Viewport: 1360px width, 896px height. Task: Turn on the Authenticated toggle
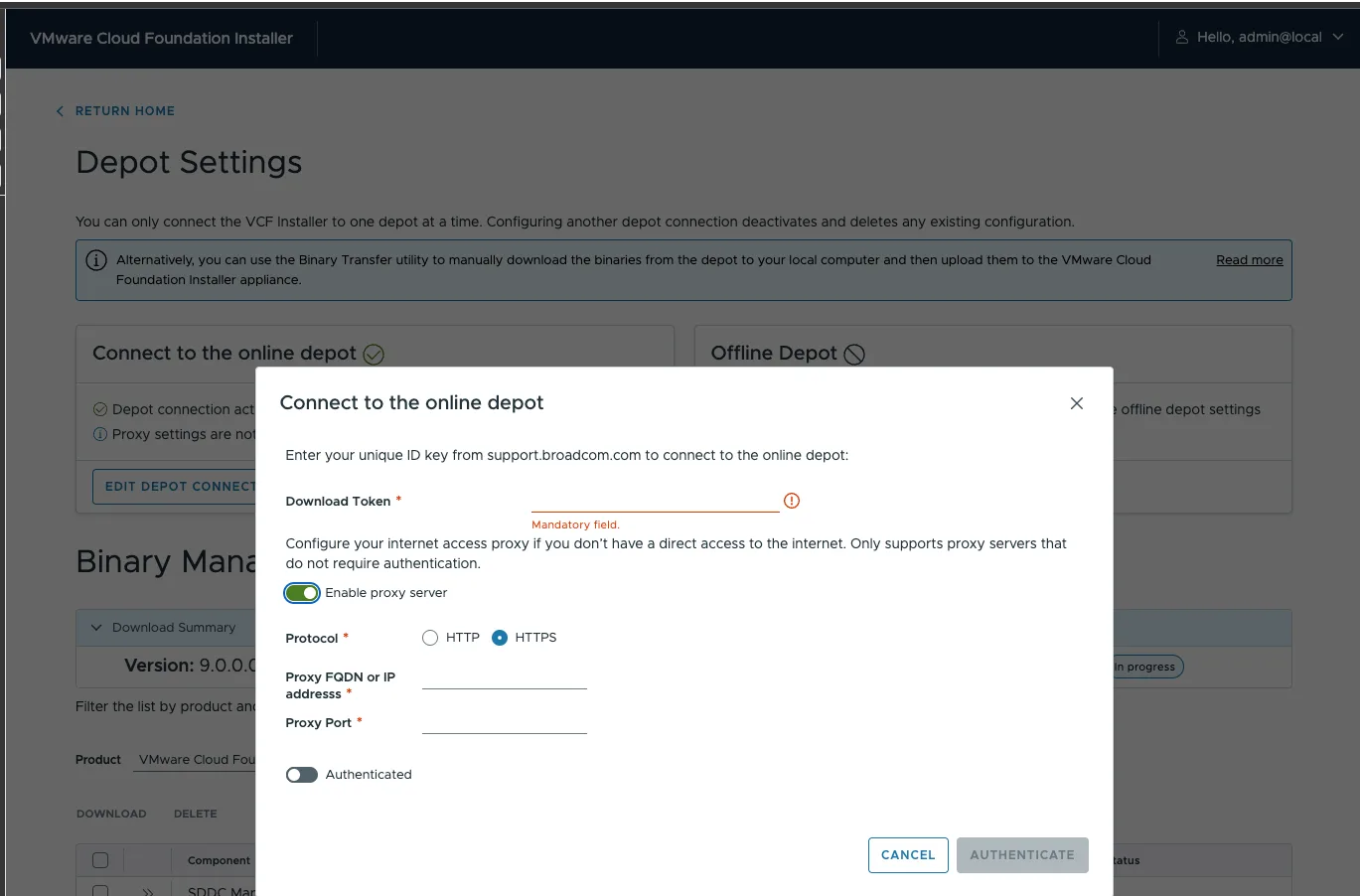302,775
